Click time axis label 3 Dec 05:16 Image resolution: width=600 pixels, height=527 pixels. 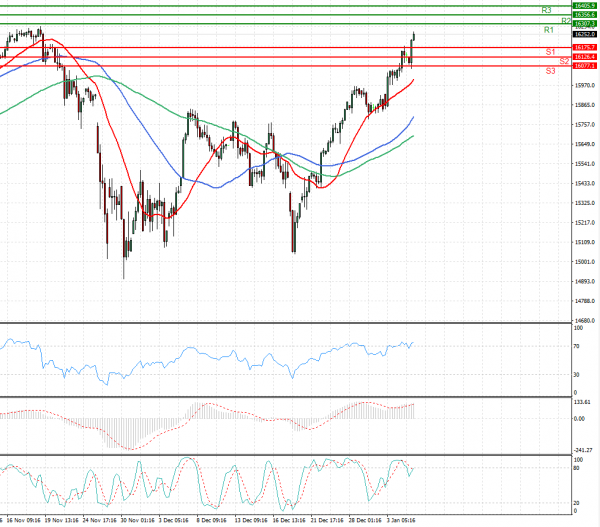(x=173, y=520)
